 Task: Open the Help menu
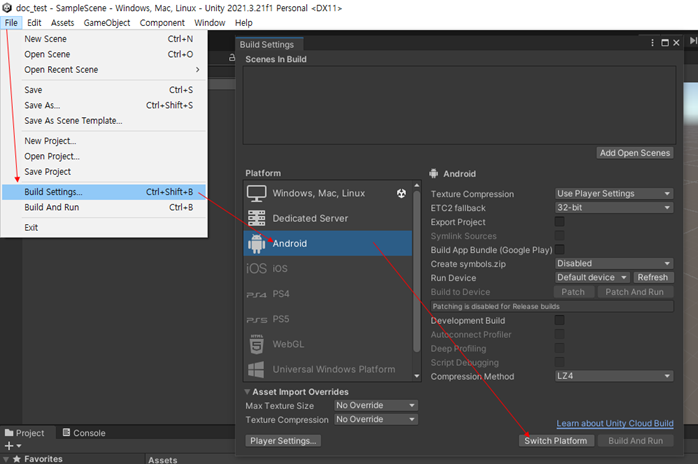243,23
